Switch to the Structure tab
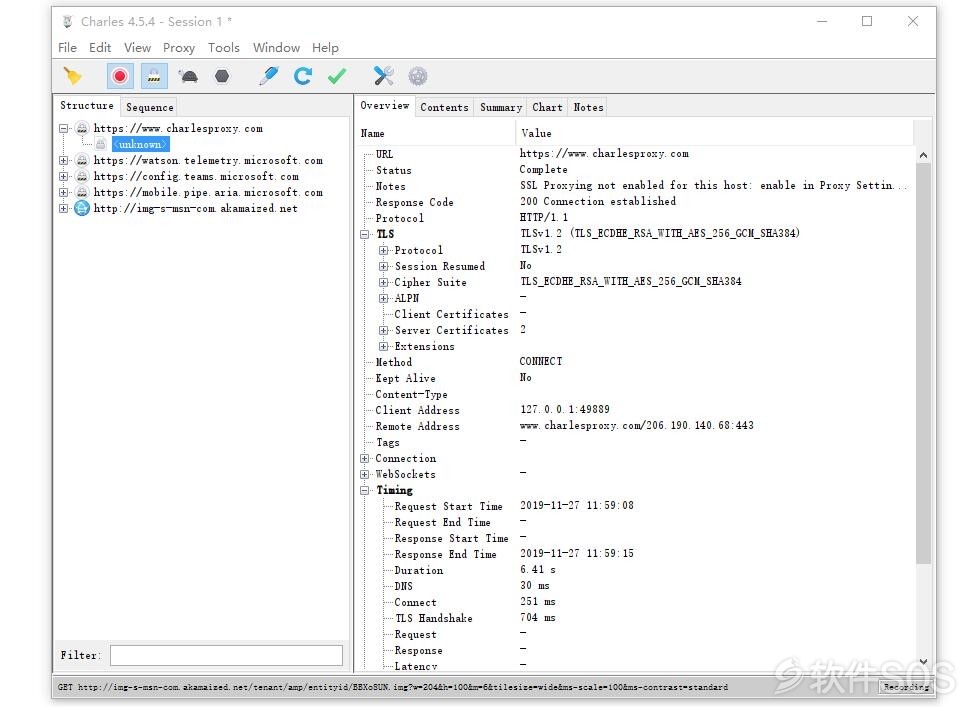The width and height of the screenshot is (970, 707). tap(87, 106)
